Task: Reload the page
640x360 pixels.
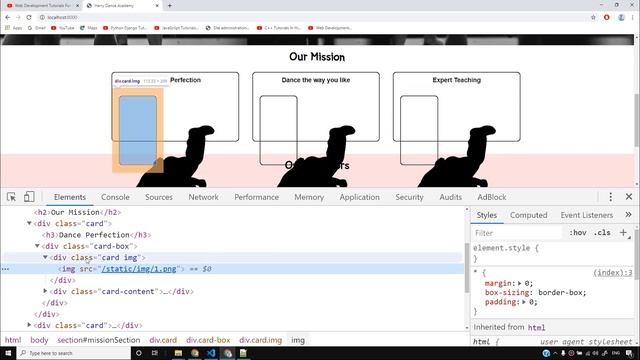Action: coord(29,17)
